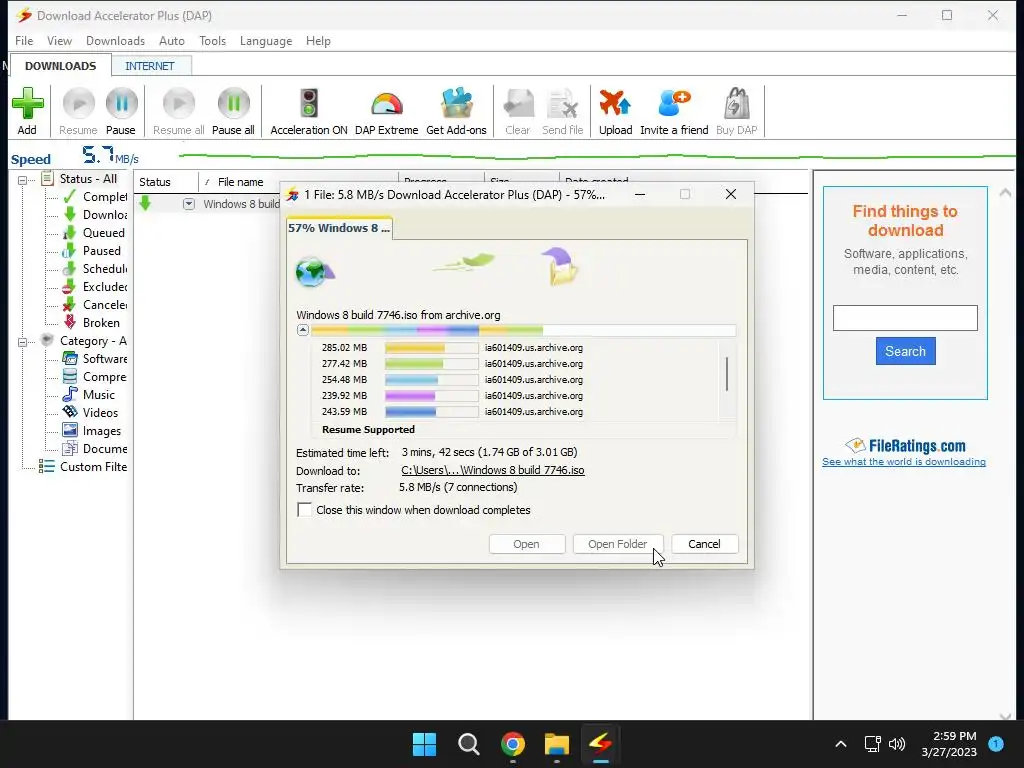The image size is (1024, 768).
Task: Click the Find things to download search field
Action: (x=905, y=318)
